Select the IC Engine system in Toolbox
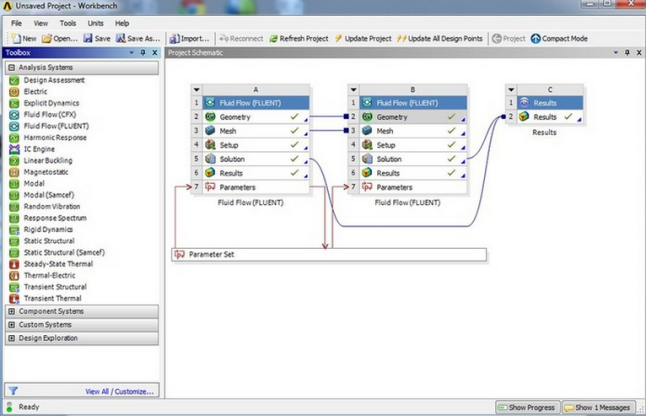Viewport: 646px width, 416px height. click(x=42, y=149)
